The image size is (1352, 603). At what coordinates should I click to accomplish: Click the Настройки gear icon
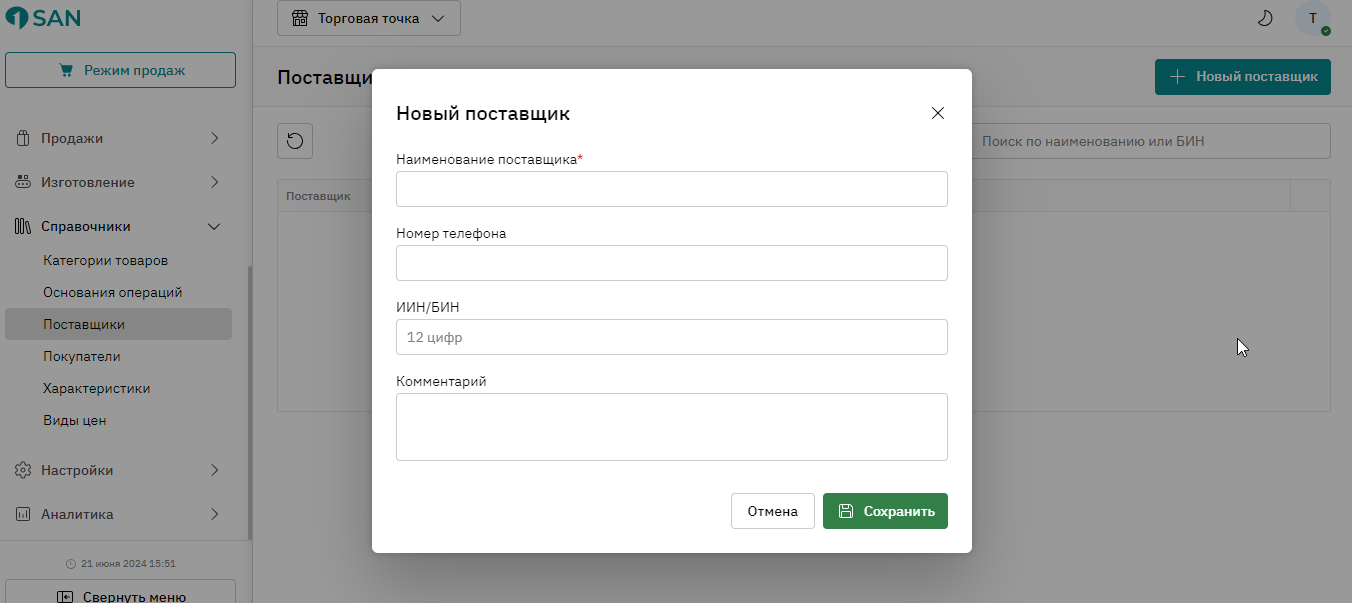click(x=23, y=470)
